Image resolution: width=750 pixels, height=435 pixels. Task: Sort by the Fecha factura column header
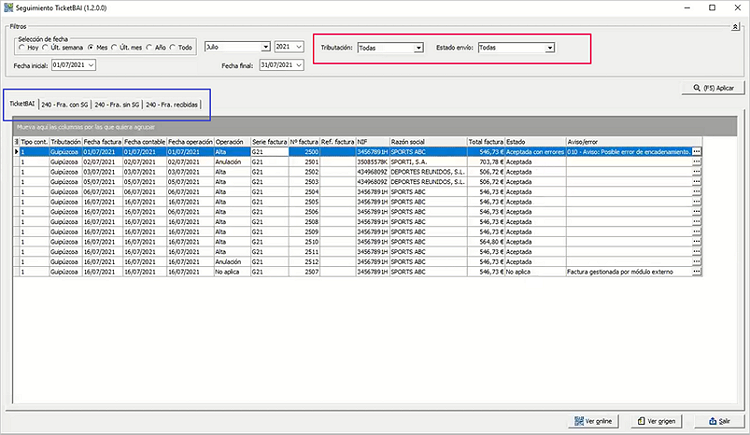tap(102, 142)
